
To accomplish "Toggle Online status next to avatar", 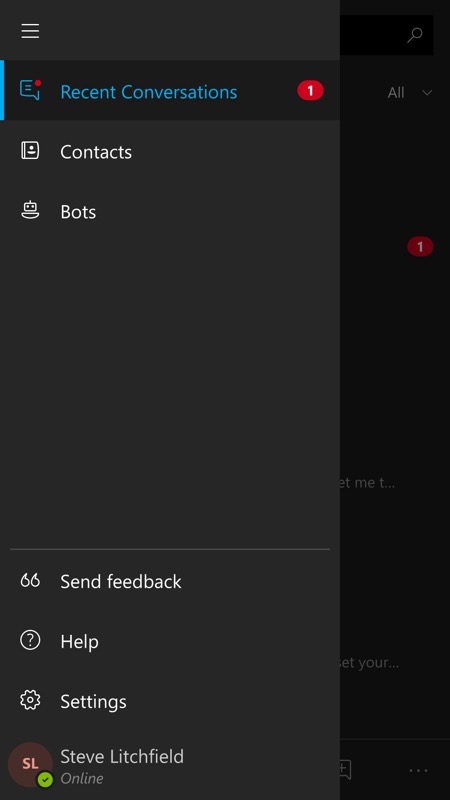I will (82, 779).
